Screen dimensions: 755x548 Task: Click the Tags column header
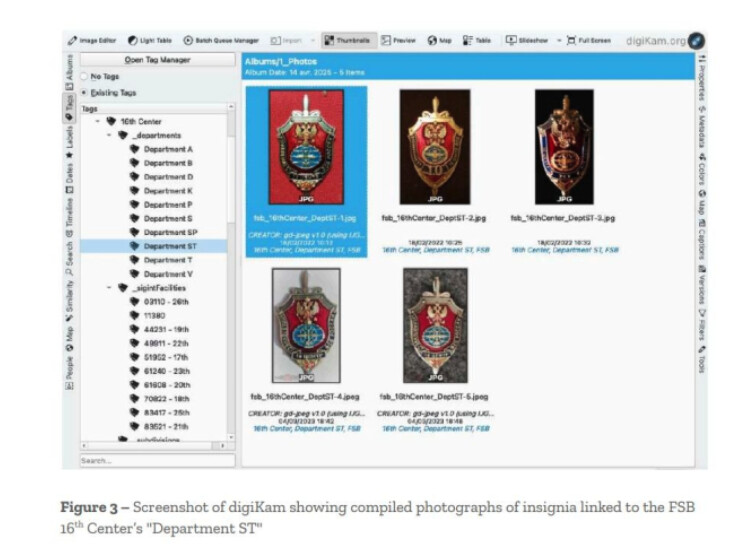154,109
